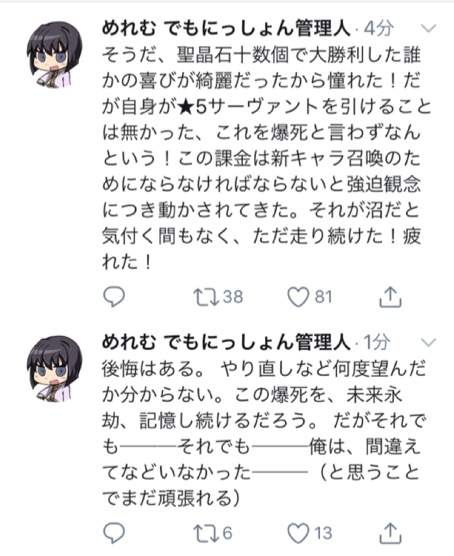Tap the 38 retweet count
Image resolution: width=454 pixels, height=556 pixels.
tap(233, 297)
